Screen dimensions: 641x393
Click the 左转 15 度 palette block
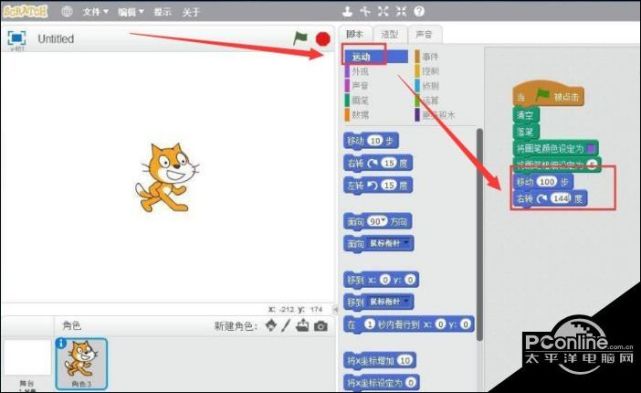point(378,186)
